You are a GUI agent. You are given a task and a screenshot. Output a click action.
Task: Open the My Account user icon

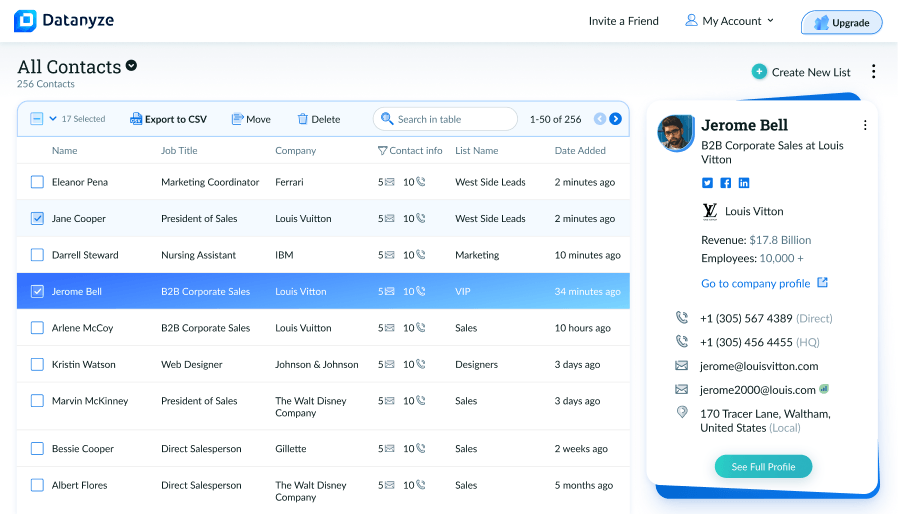691,20
